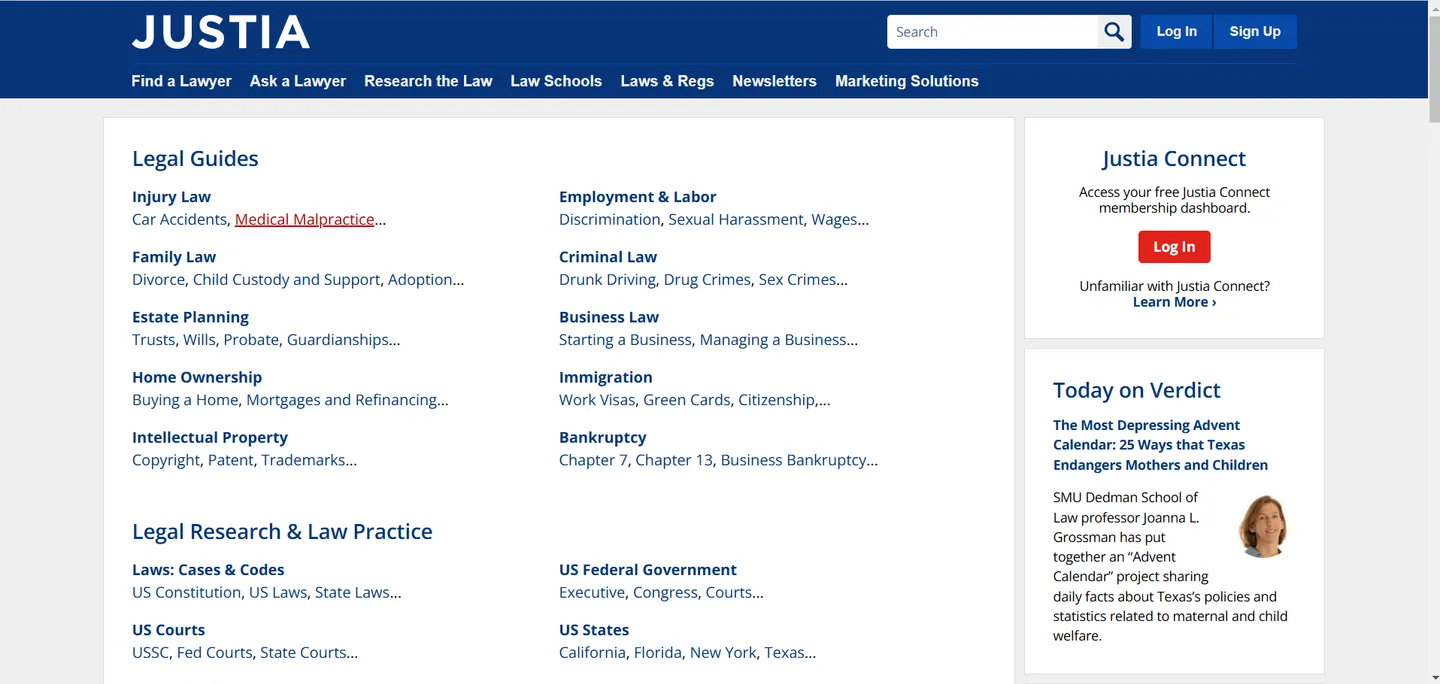Open the Citizenship link
This screenshot has width=1440, height=684.
[x=777, y=399]
